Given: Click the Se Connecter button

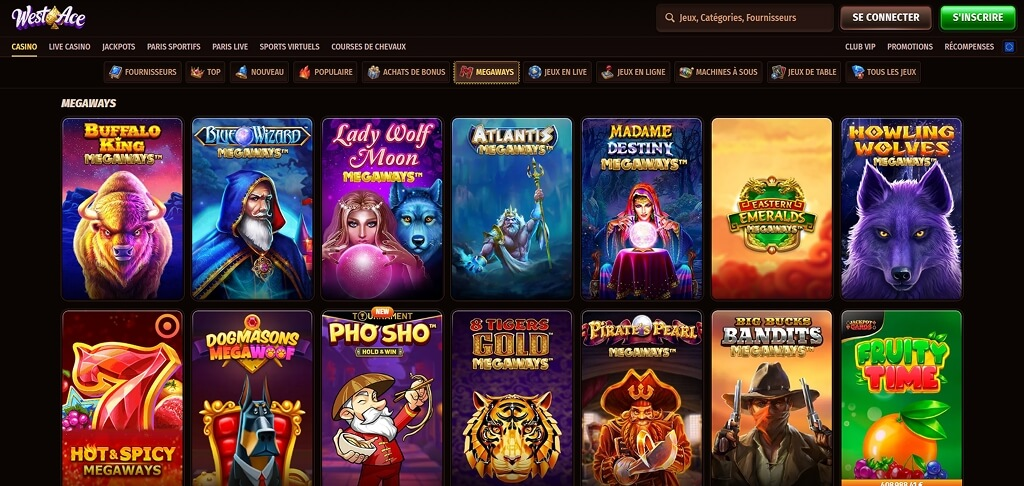Looking at the screenshot, I should 886,18.
